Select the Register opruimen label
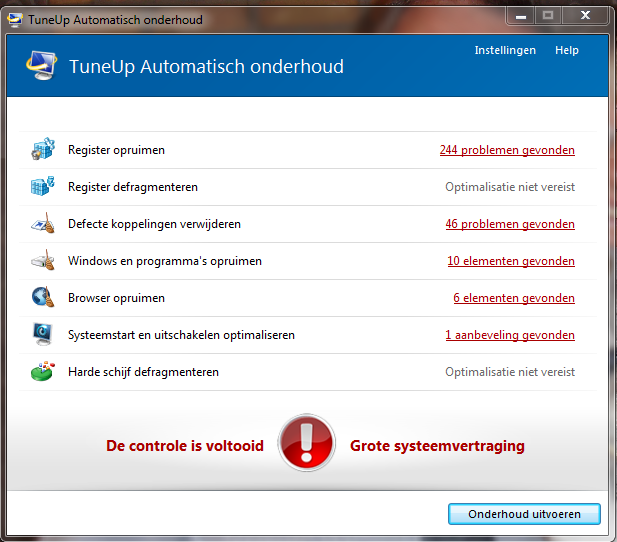Viewport: 617px width, 542px height. (x=116, y=150)
